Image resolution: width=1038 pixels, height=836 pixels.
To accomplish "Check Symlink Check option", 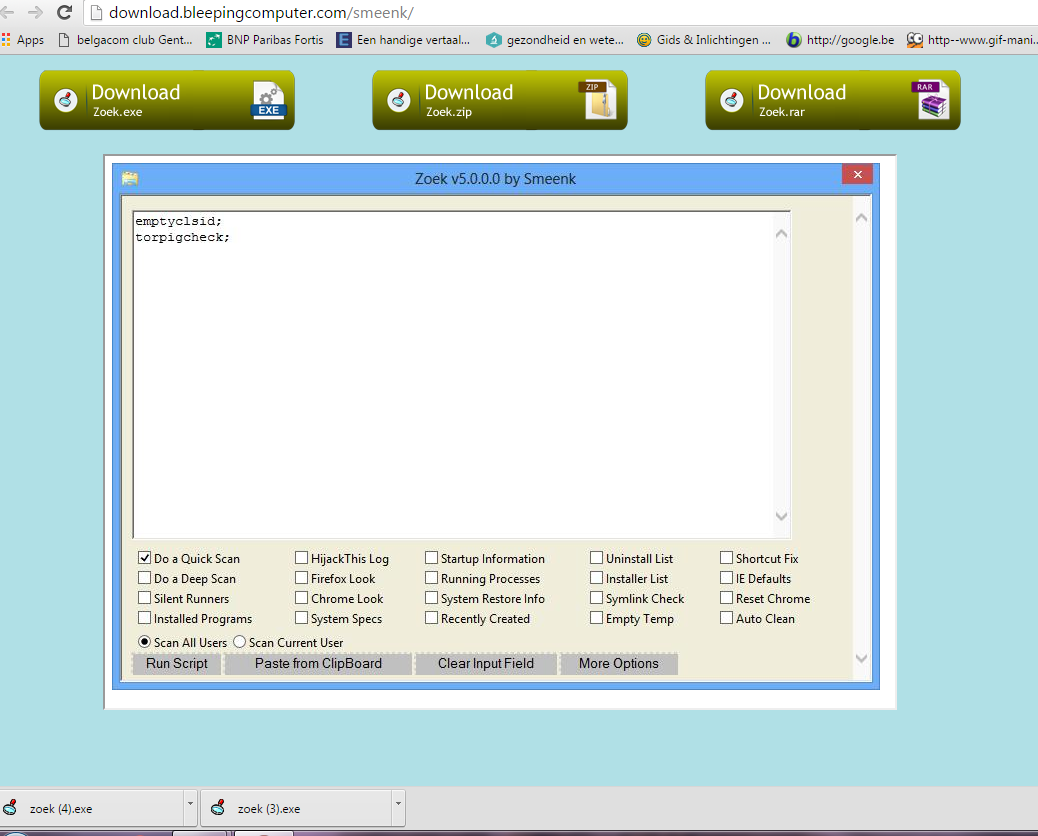I will [x=596, y=598].
